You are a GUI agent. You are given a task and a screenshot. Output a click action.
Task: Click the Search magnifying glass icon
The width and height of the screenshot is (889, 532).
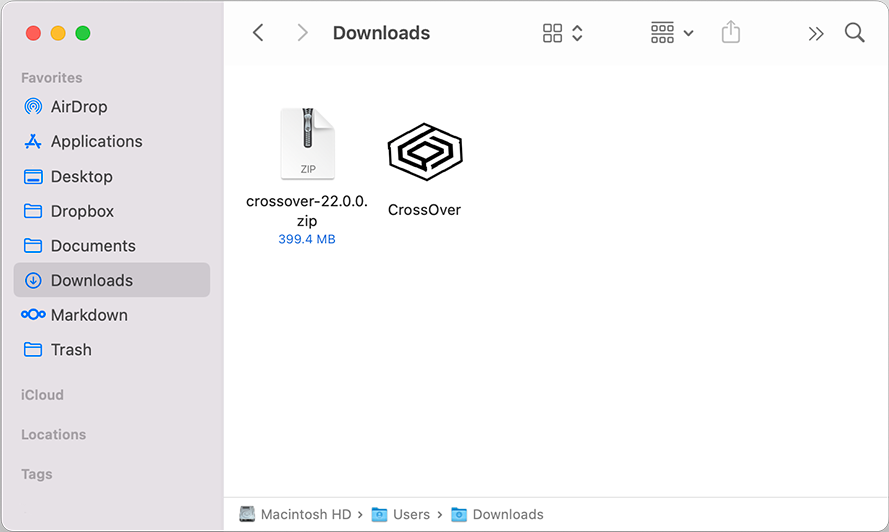854,33
